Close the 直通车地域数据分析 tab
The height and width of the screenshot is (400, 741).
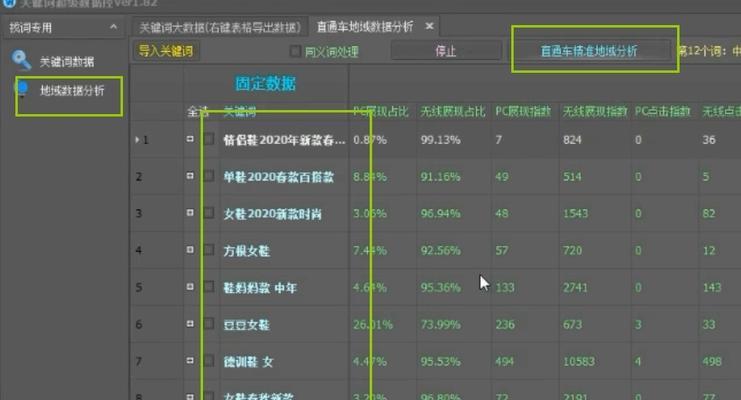click(x=429, y=26)
